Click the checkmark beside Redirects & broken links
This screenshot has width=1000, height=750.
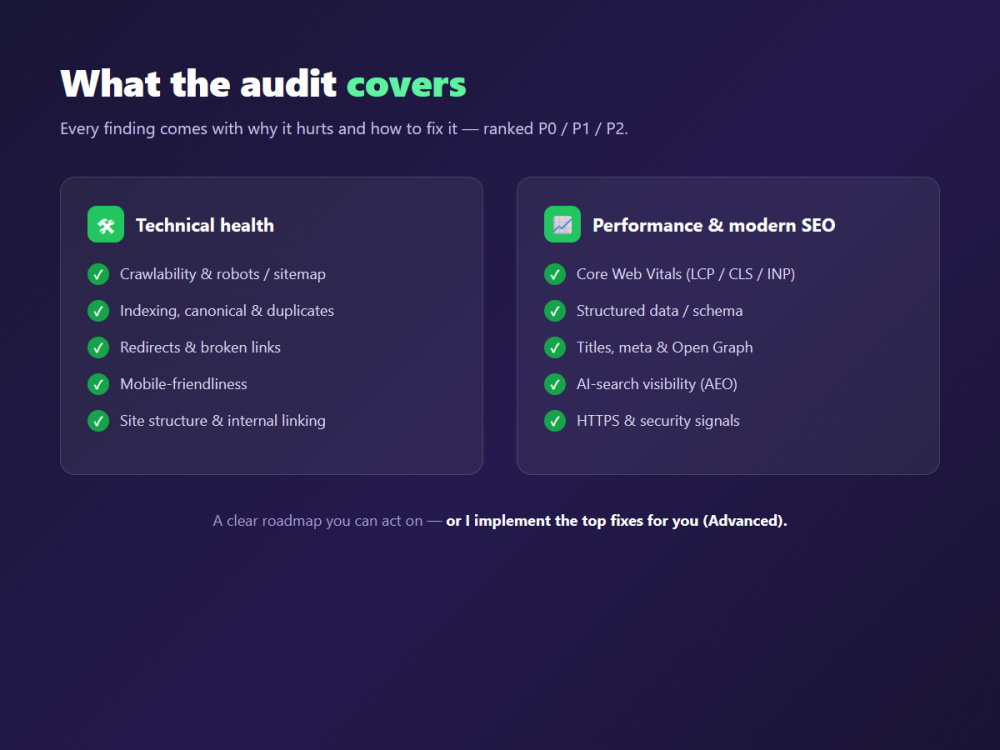(98, 348)
